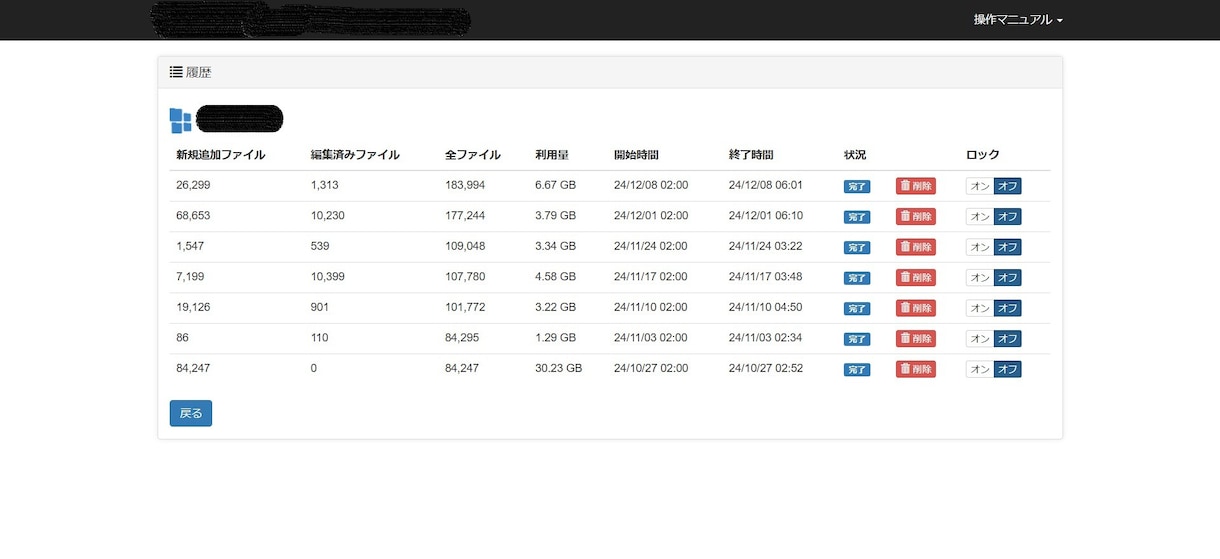Click the 1,313 edited files cell
This screenshot has height=559, width=1220.
pos(325,185)
